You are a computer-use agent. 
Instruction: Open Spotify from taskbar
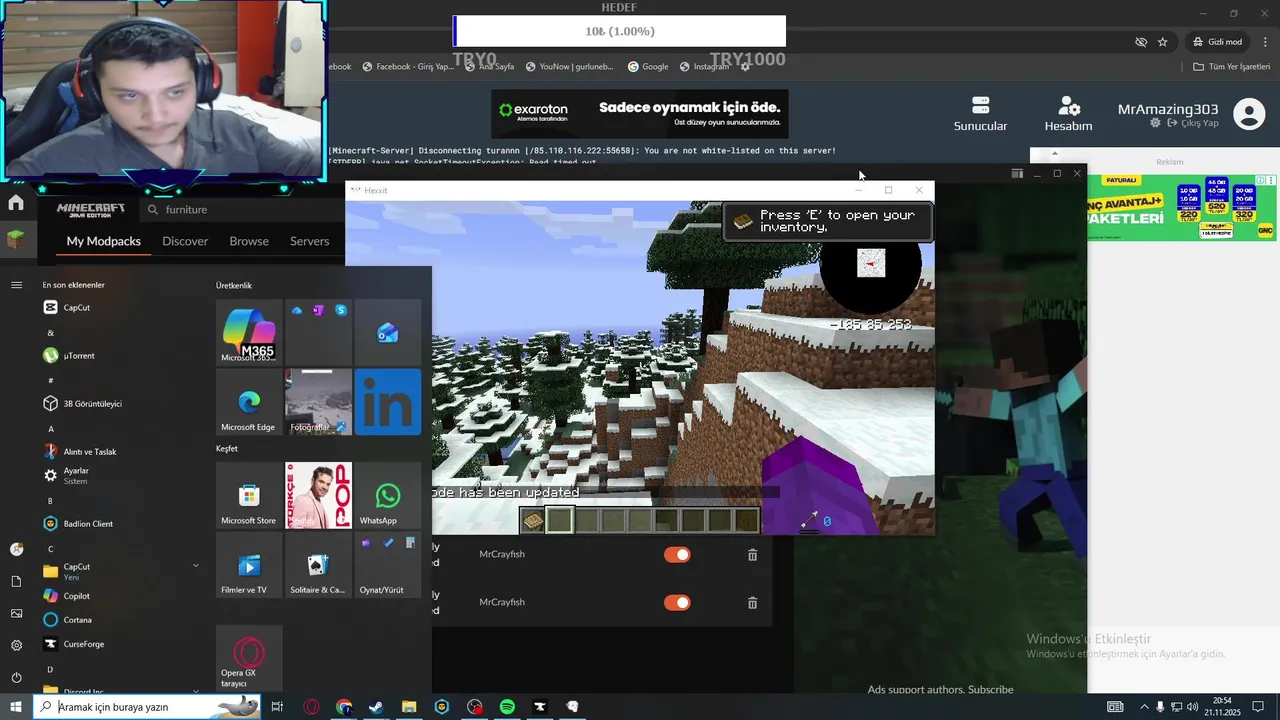[507, 707]
